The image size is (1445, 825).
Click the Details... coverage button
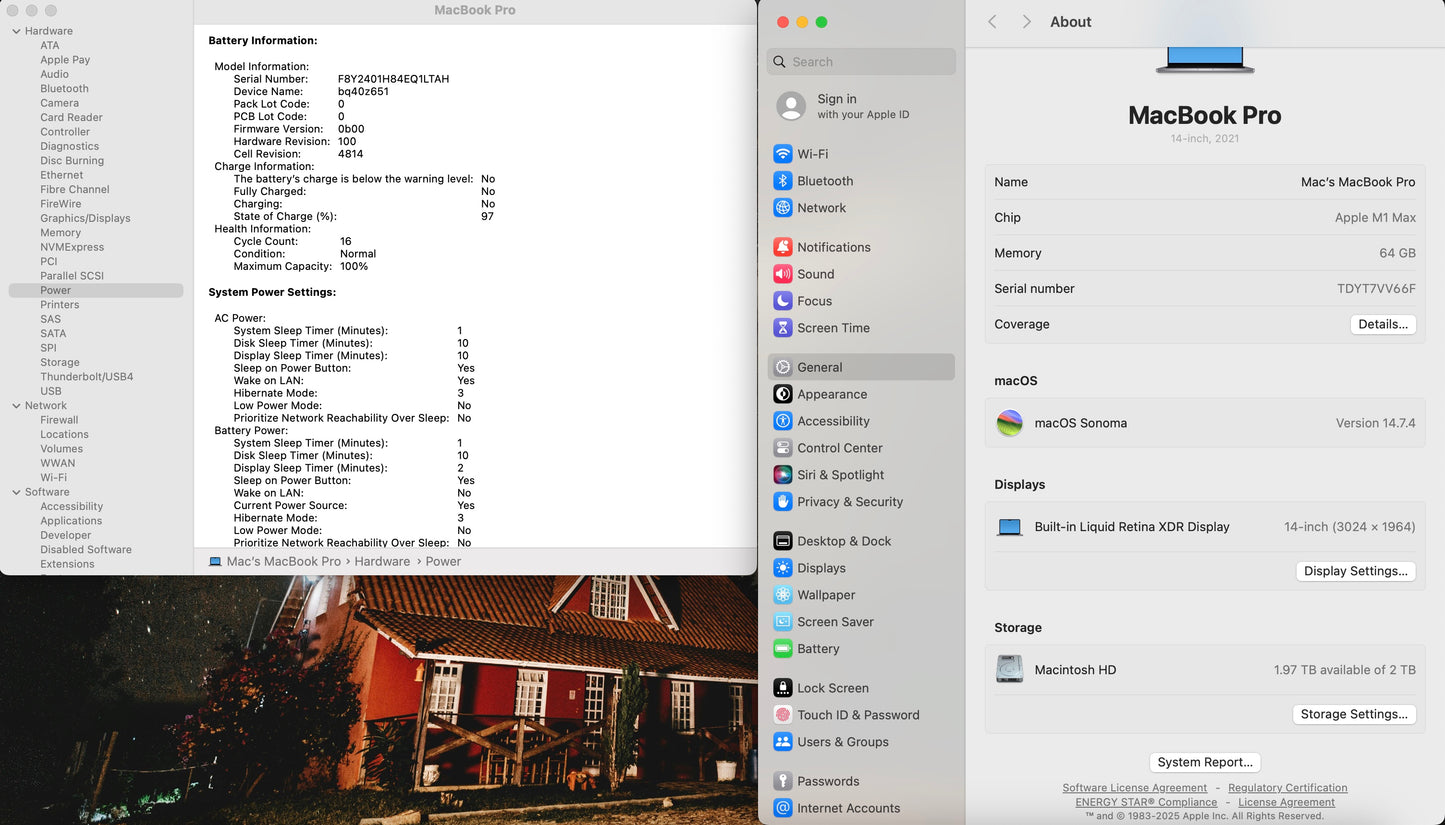(1383, 324)
